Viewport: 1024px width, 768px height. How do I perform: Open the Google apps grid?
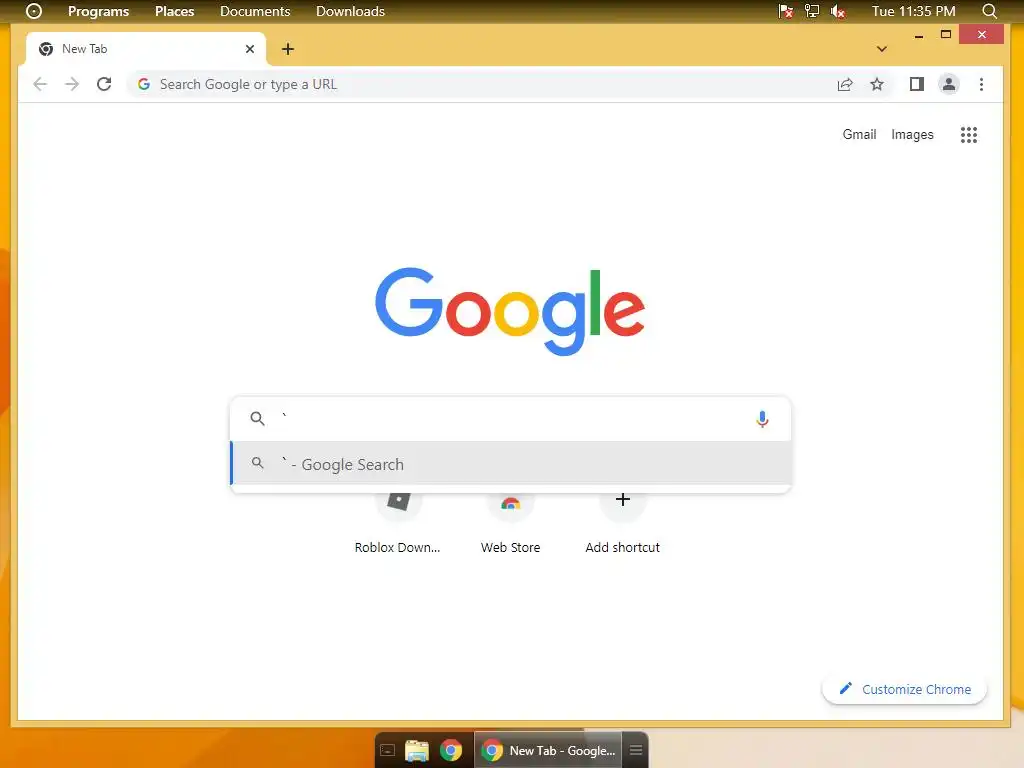tap(968, 135)
